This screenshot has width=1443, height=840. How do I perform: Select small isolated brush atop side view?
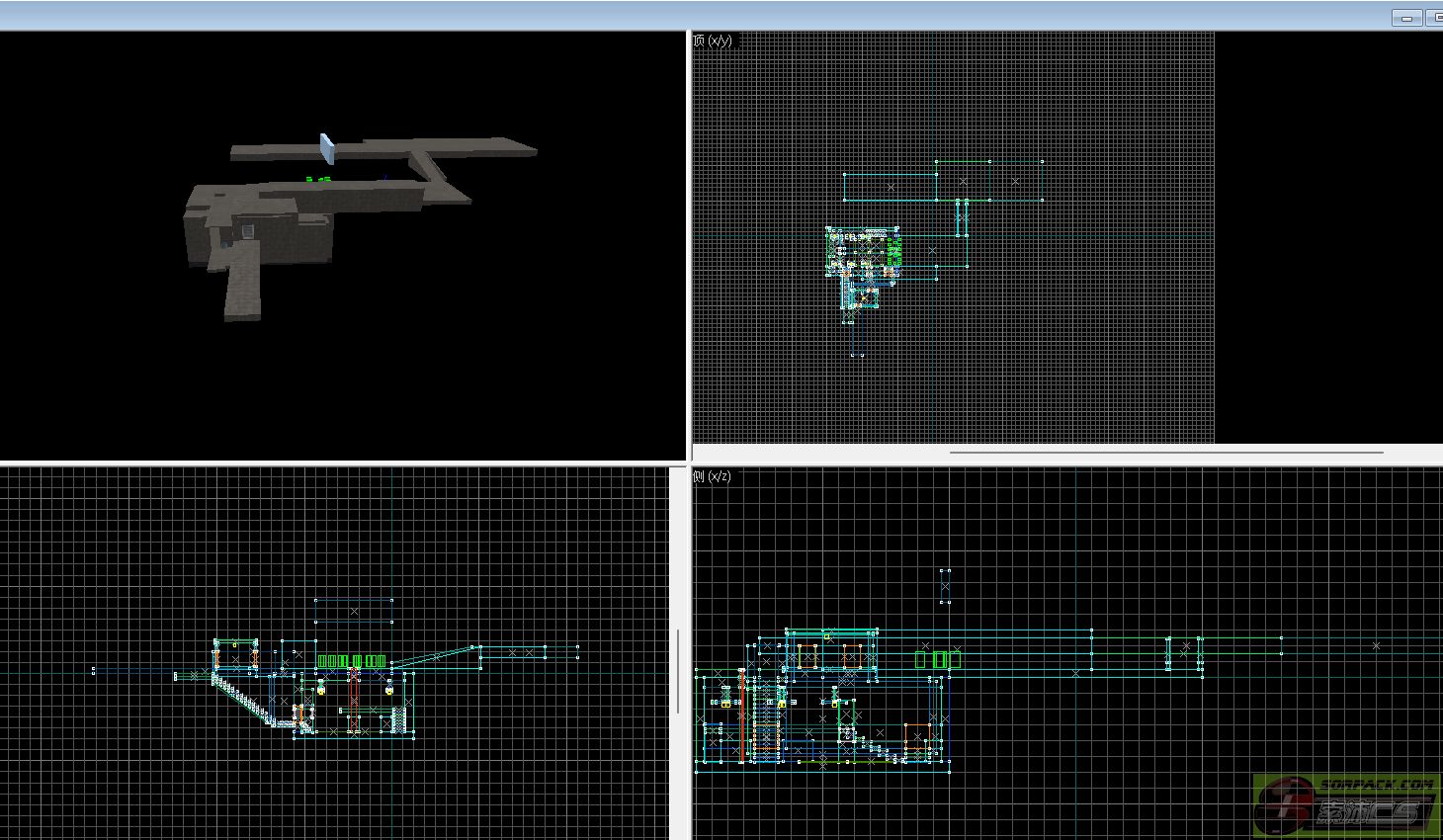point(945,586)
